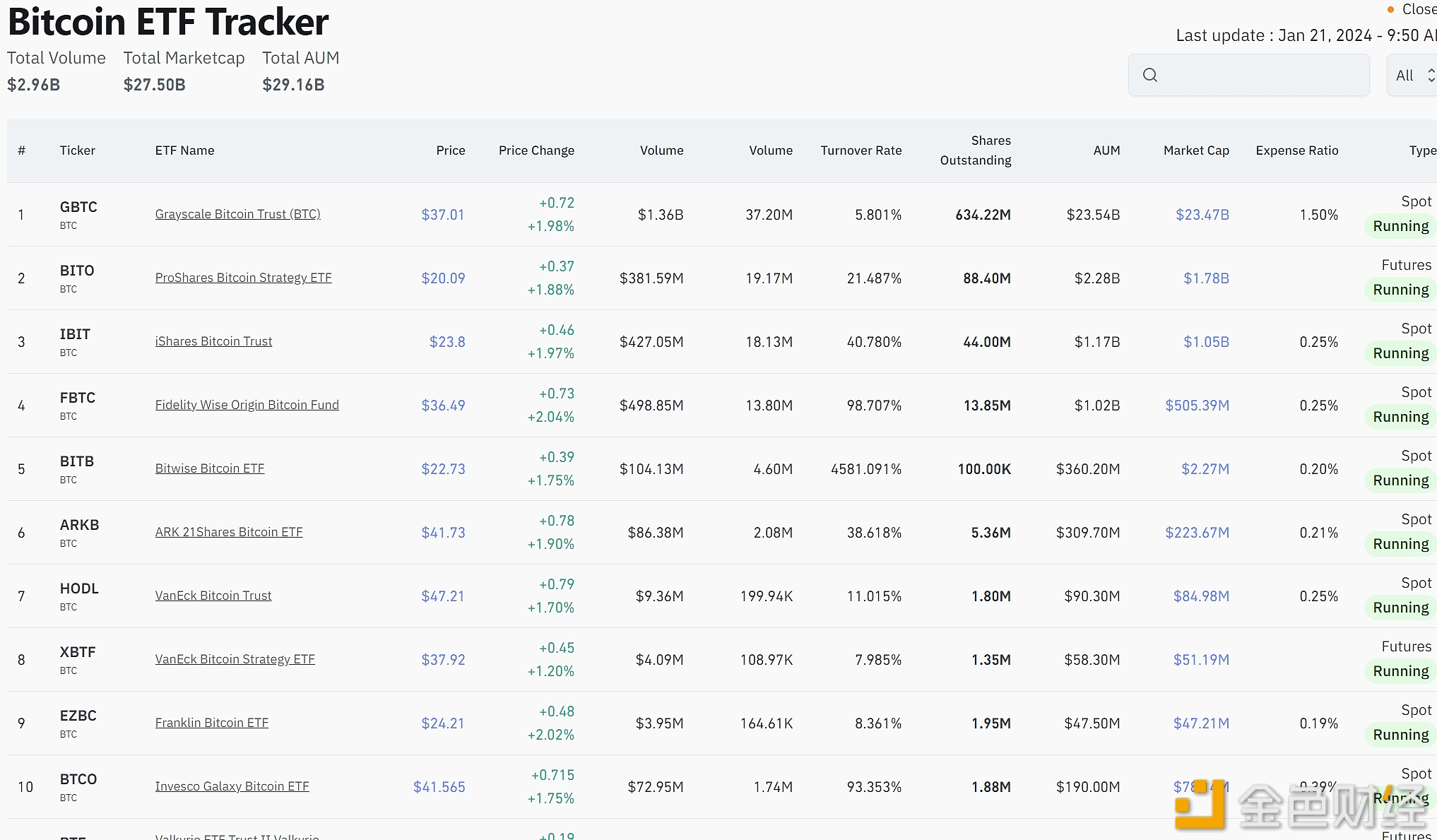Open Fidelity Wise Origin Bitcoin Fund link
Image resolution: width=1437 pixels, height=840 pixels.
coord(247,405)
